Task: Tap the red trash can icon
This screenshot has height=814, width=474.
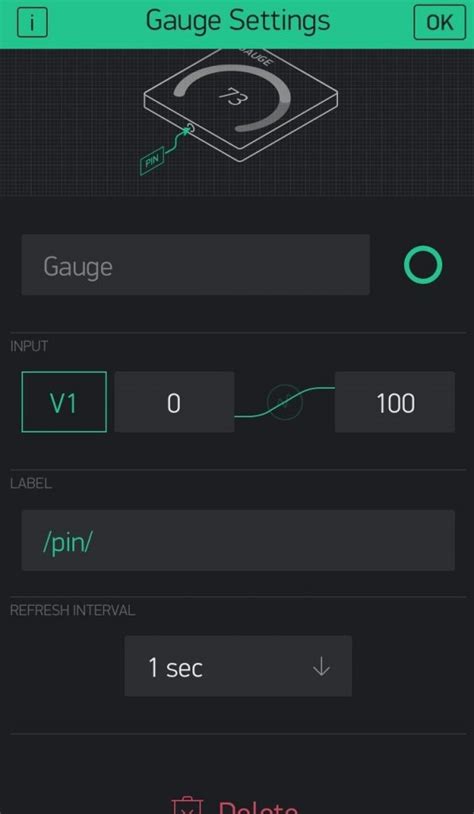Action: click(187, 806)
